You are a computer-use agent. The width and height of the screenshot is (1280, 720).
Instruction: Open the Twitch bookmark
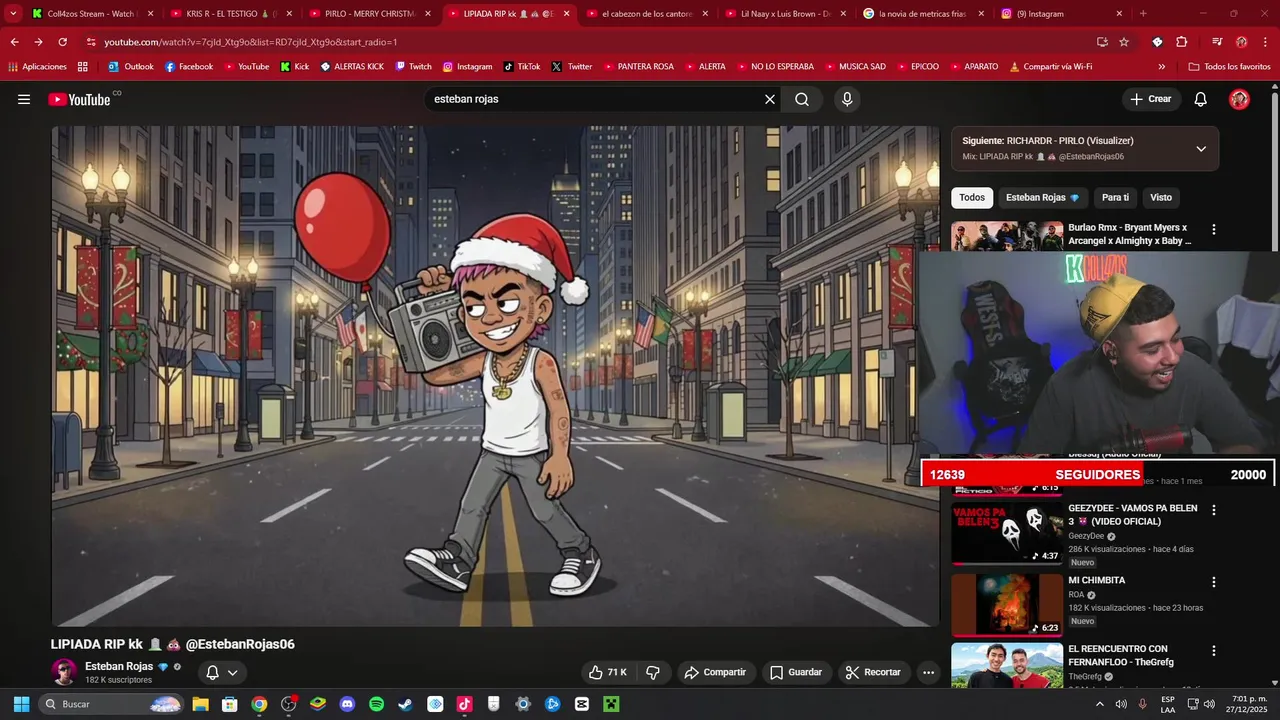(413, 67)
